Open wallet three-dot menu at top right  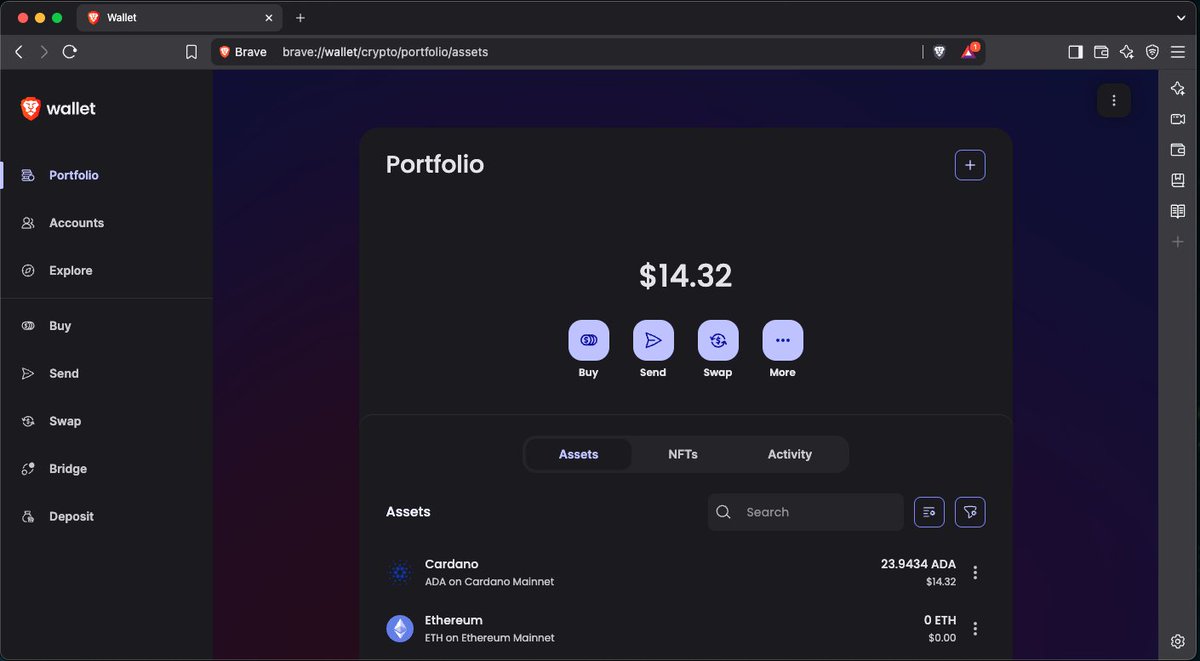1114,100
